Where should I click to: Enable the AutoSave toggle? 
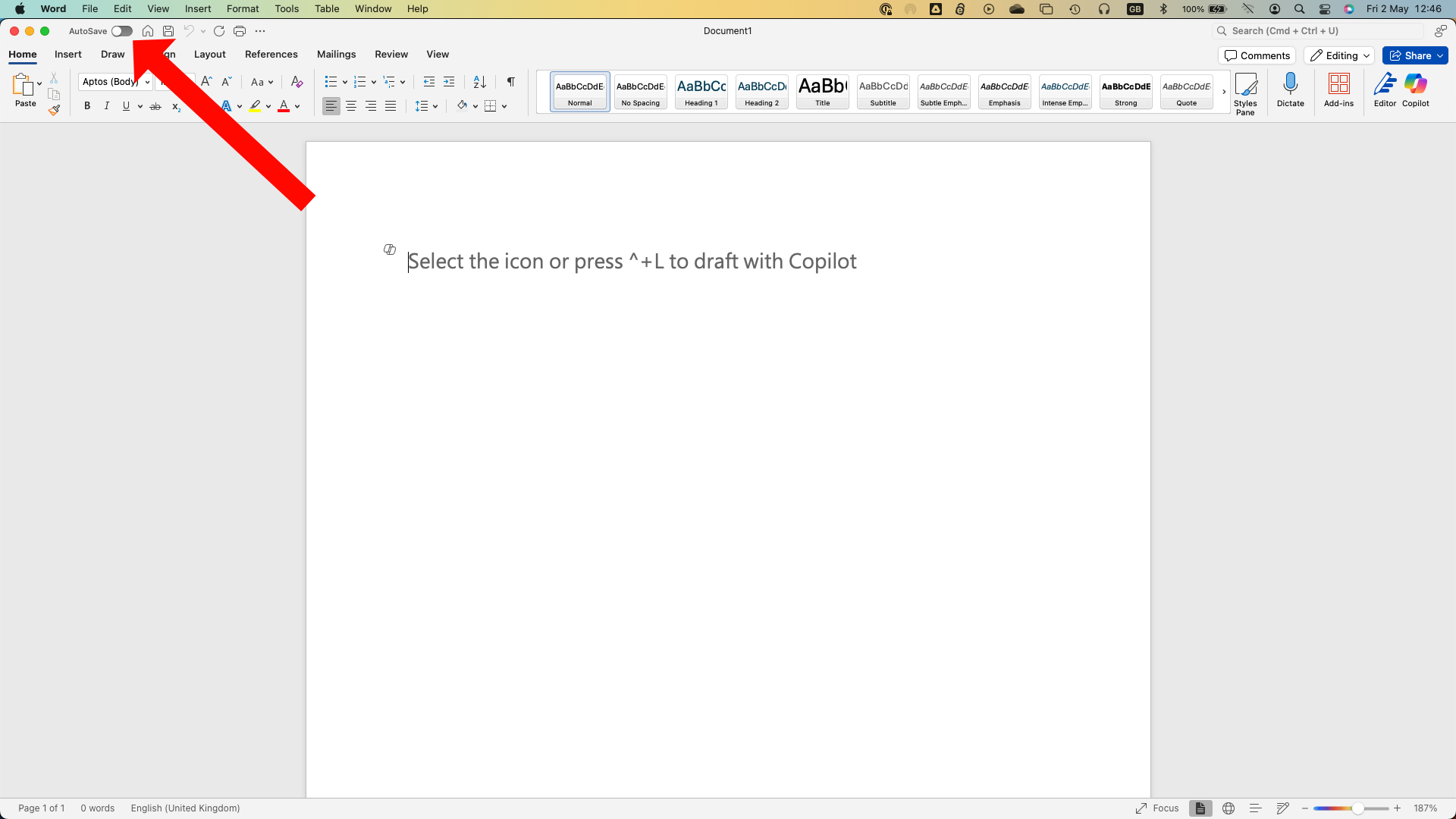121,31
